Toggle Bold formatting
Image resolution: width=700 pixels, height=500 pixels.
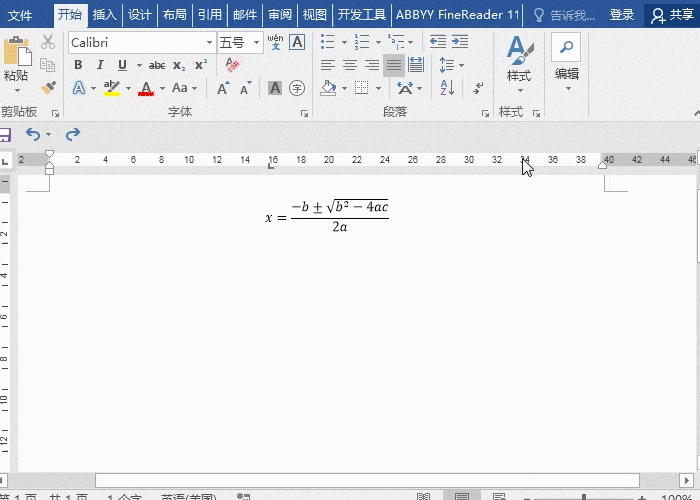tap(78, 65)
